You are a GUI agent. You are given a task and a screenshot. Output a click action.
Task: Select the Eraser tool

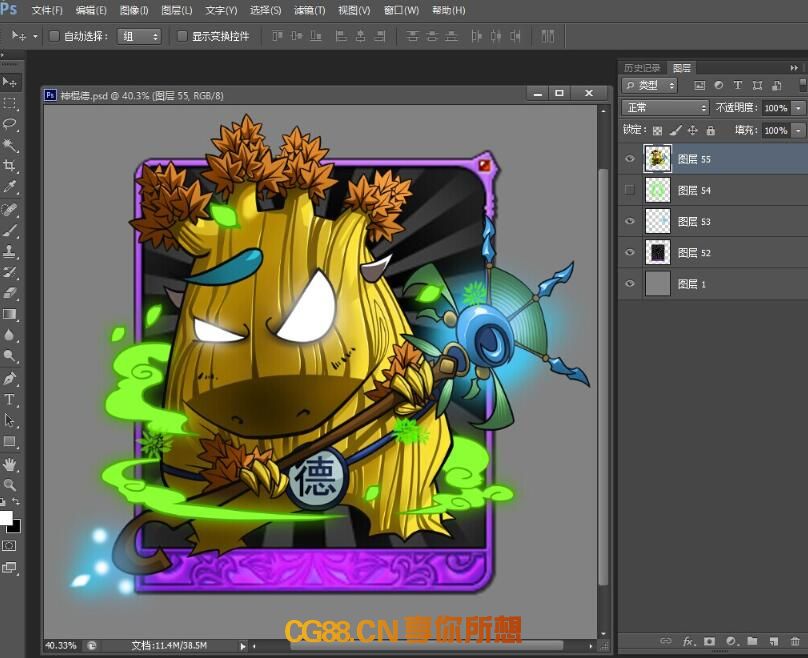coord(9,293)
